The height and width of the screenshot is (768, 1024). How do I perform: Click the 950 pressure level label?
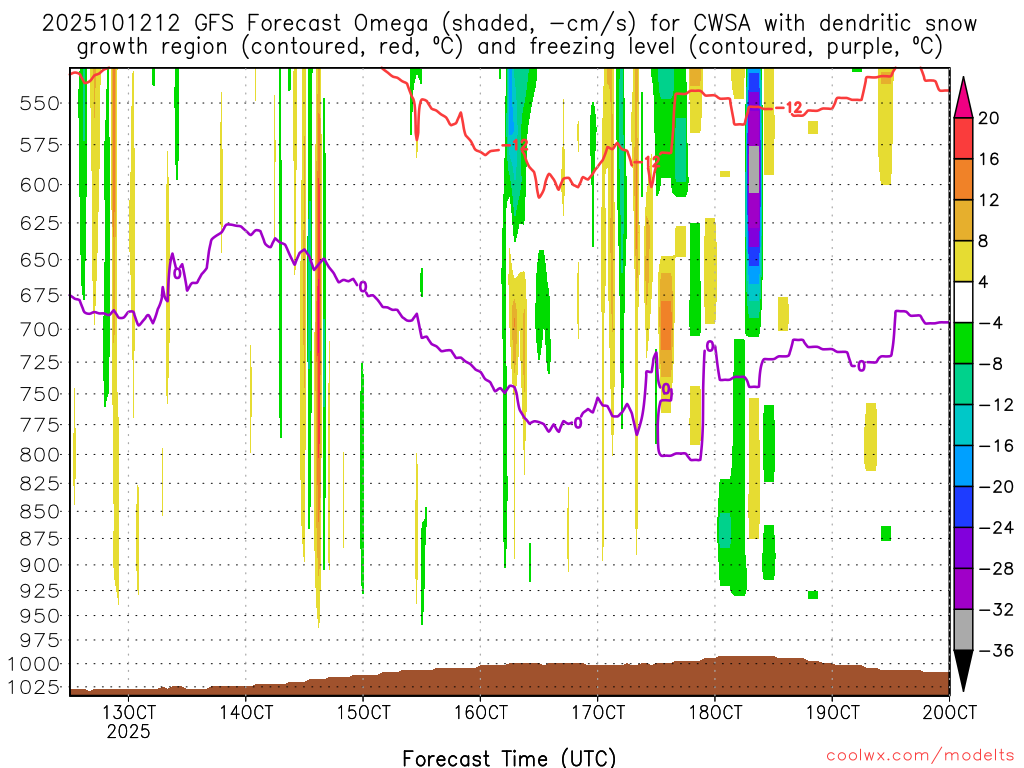click(x=40, y=615)
